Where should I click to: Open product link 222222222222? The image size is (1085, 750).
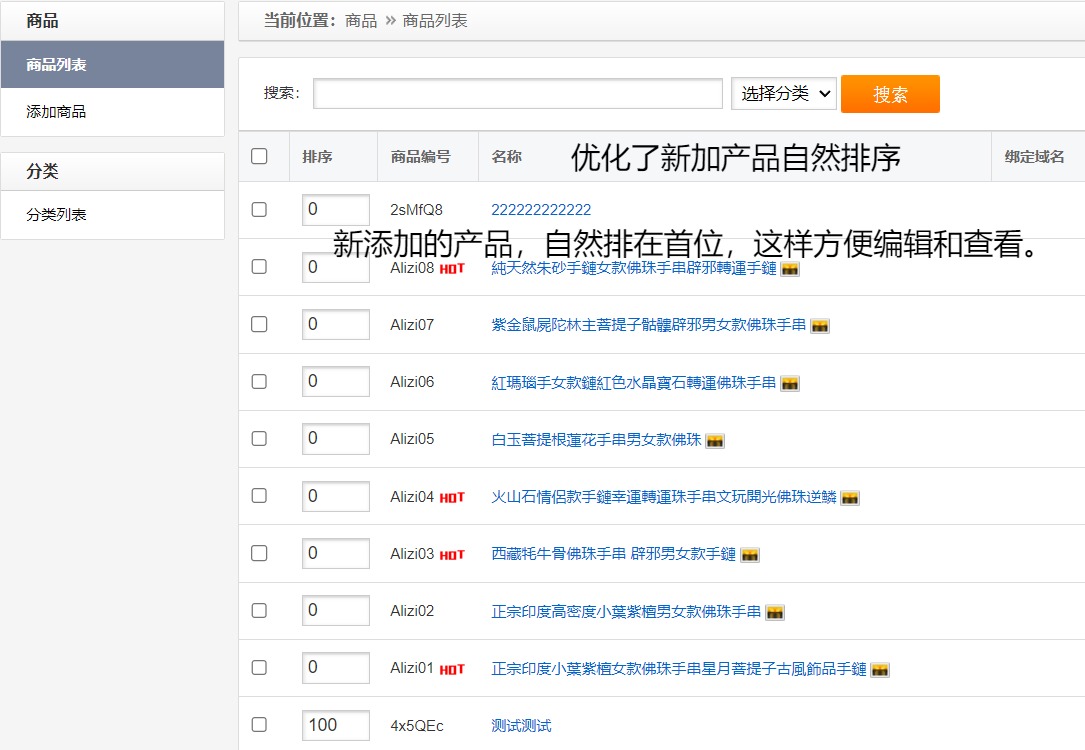tap(541, 210)
